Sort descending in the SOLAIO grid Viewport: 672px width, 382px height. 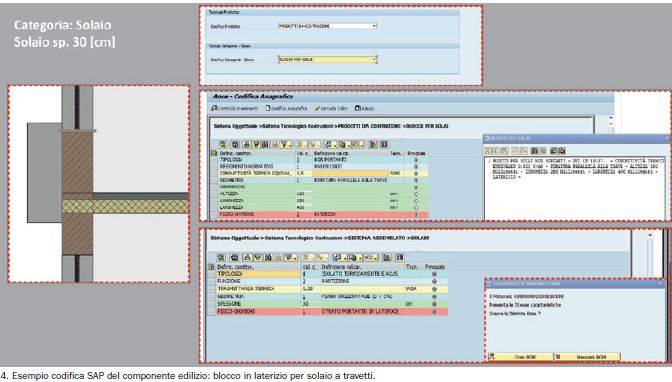(258, 257)
